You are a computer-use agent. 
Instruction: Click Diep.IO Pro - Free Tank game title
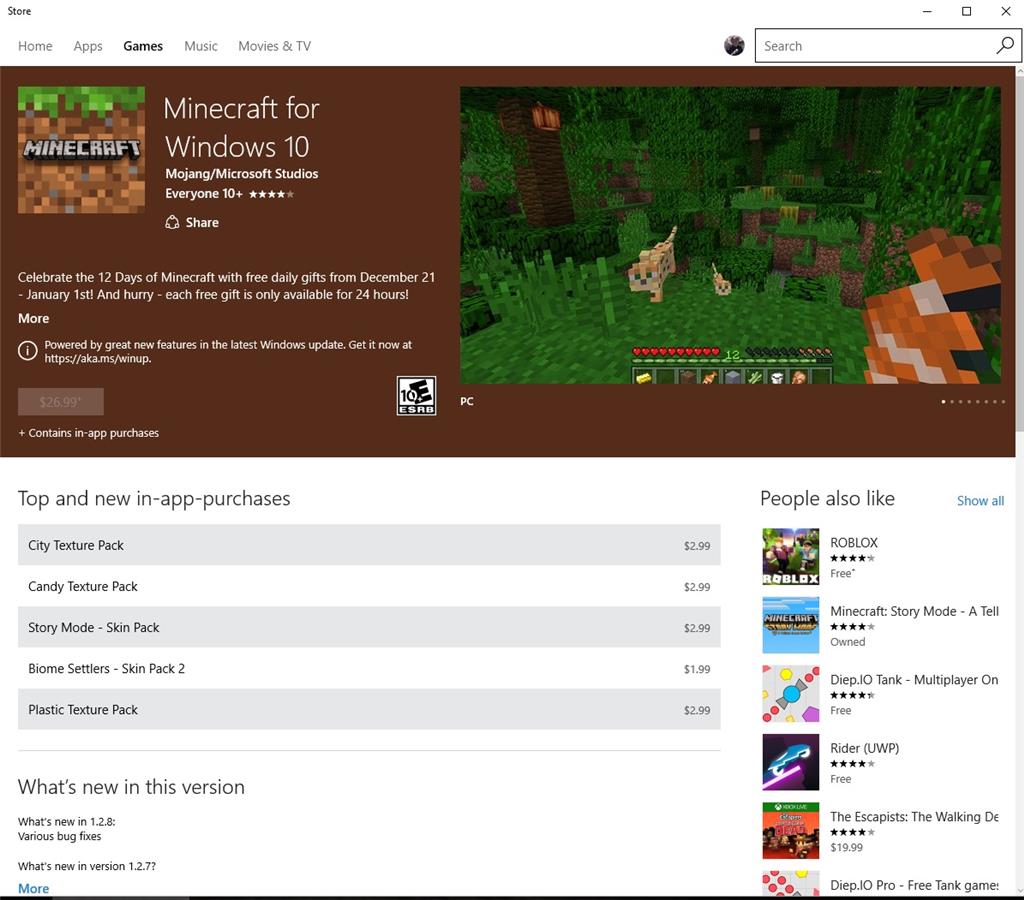[x=914, y=886]
